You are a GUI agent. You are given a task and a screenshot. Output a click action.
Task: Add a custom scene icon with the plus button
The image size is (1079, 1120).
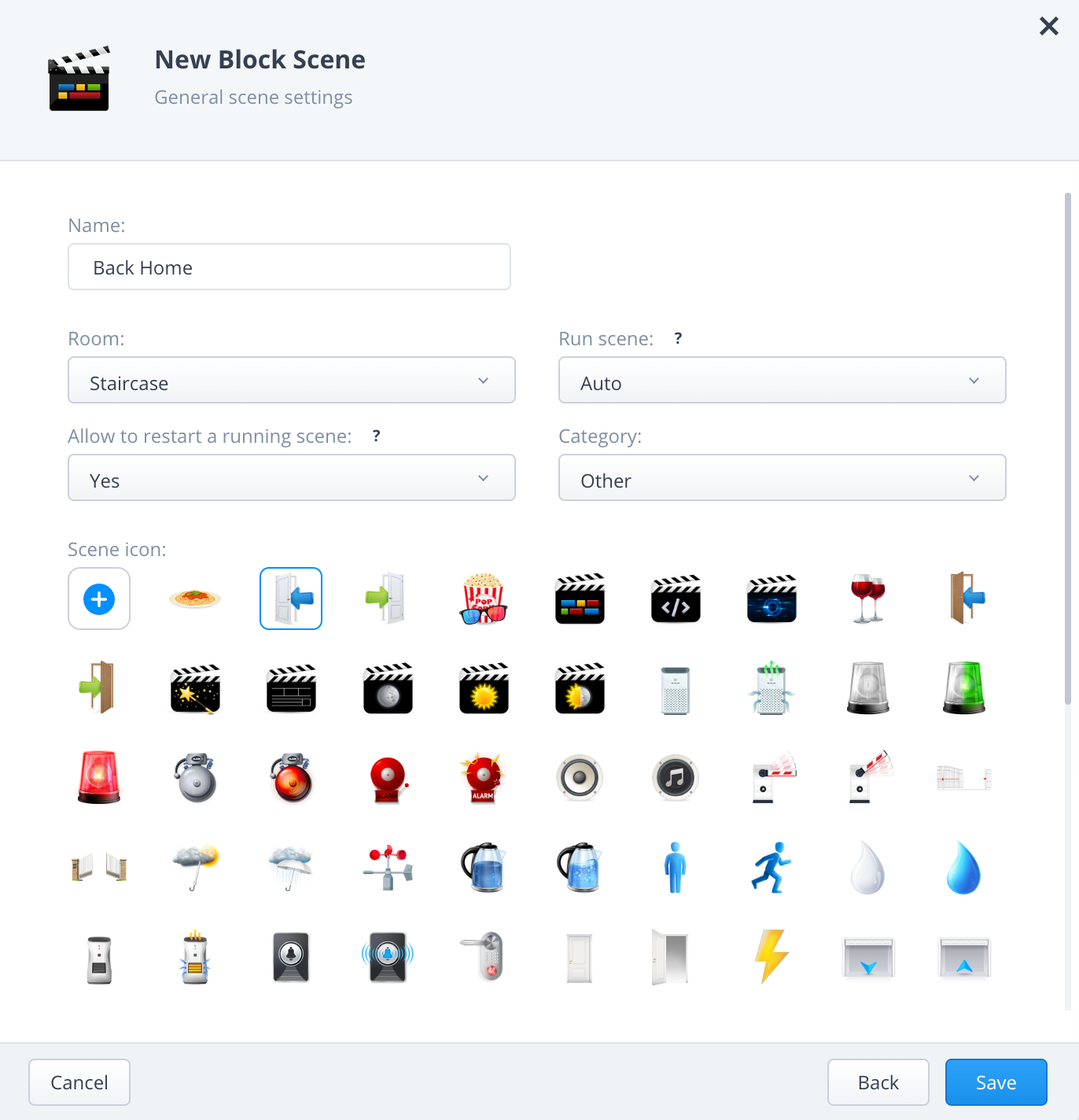tap(99, 599)
